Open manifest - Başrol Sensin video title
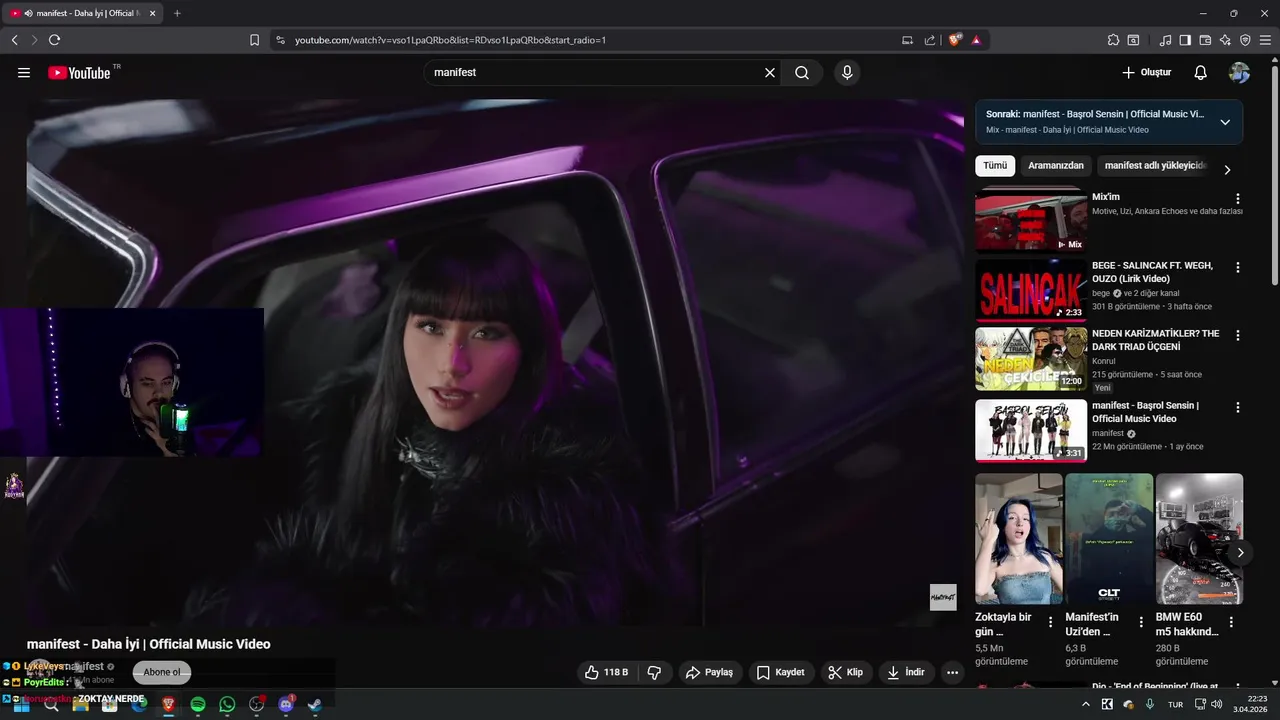 (1145, 412)
